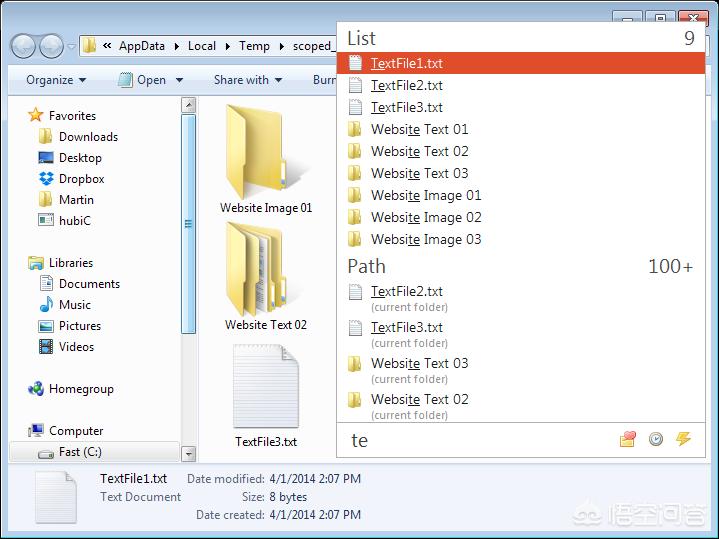The height and width of the screenshot is (539, 719).
Task: Choose Website Text 03 in List results
Action: (521, 173)
